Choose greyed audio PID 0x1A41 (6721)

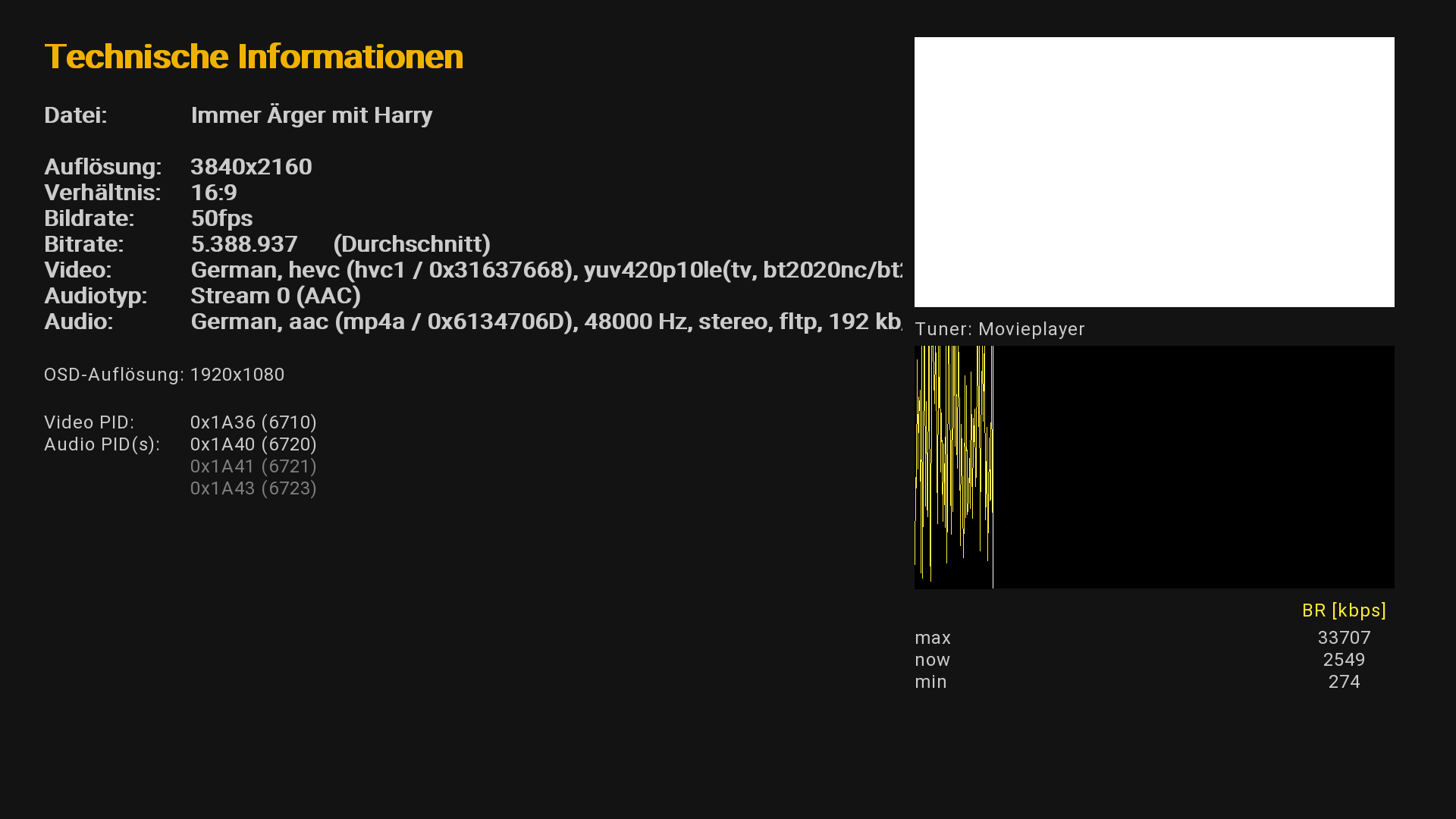(253, 466)
